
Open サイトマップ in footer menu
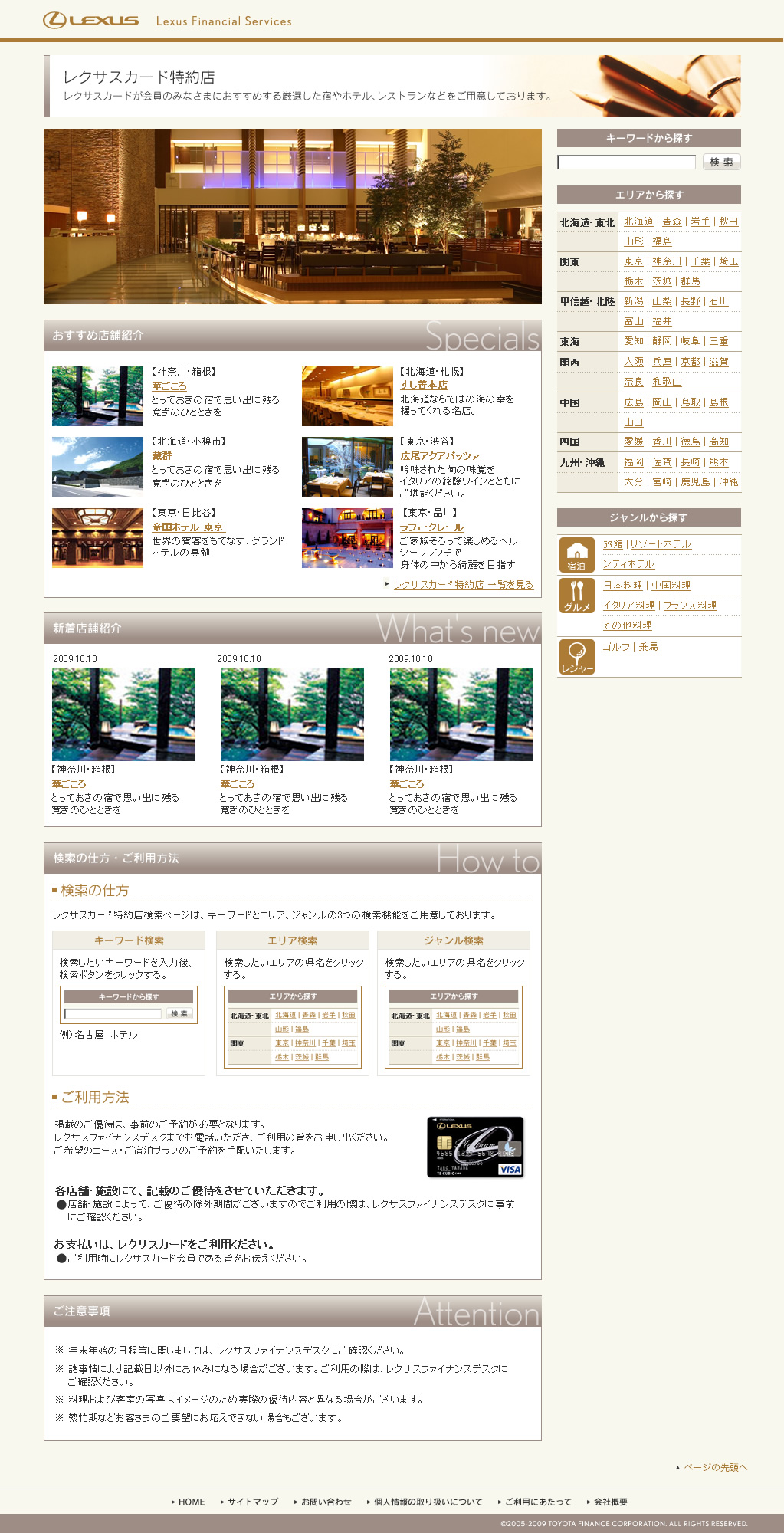(252, 1502)
